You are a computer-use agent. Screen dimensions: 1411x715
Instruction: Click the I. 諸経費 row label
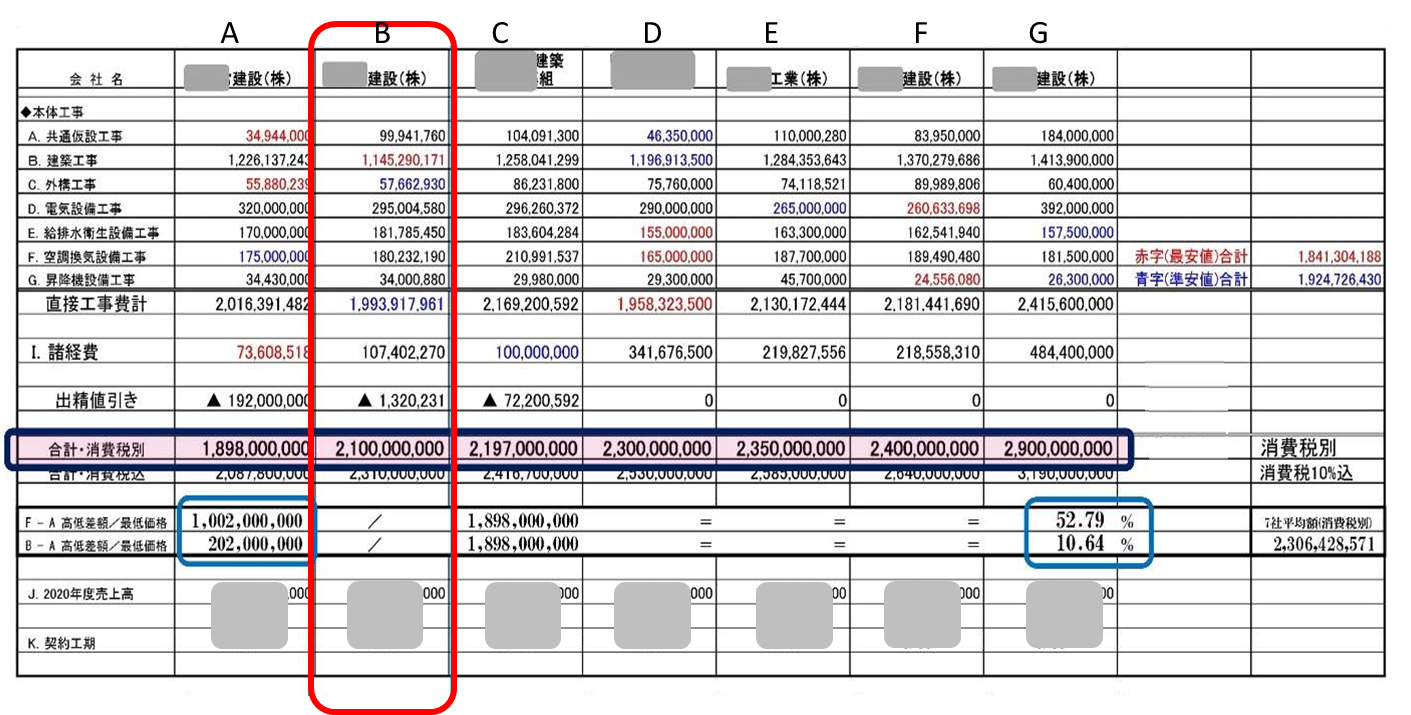click(x=64, y=352)
